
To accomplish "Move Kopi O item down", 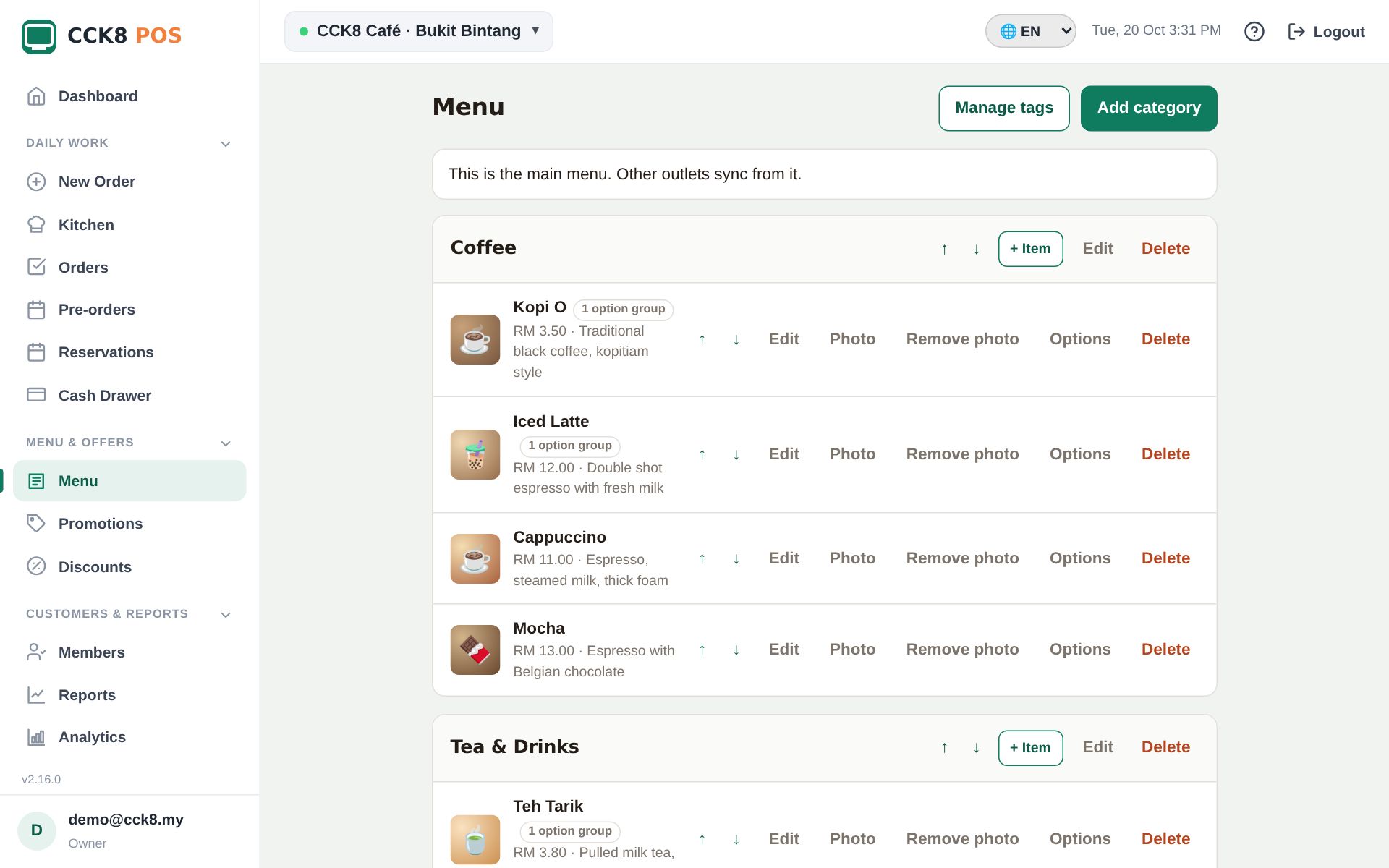I will pos(736,339).
